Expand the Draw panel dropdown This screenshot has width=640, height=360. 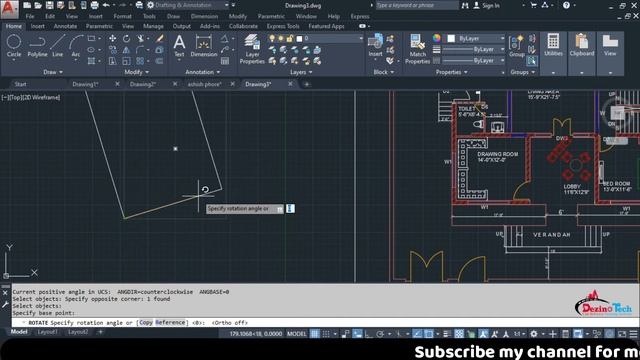(x=53, y=72)
